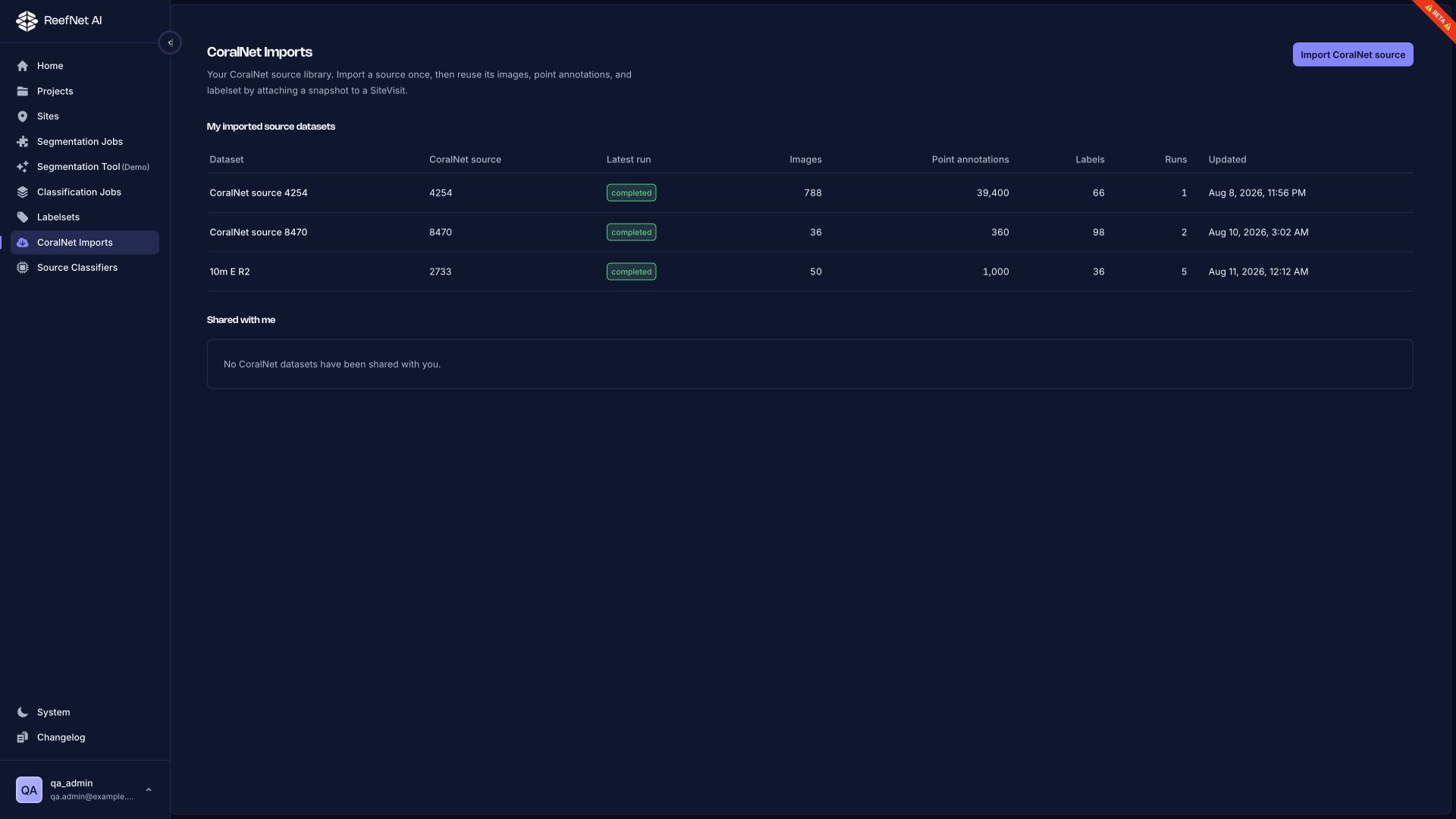Click the Aug 10, 2026, 3:02 AM date
Viewport: 1456px width, 819px height.
(1258, 232)
